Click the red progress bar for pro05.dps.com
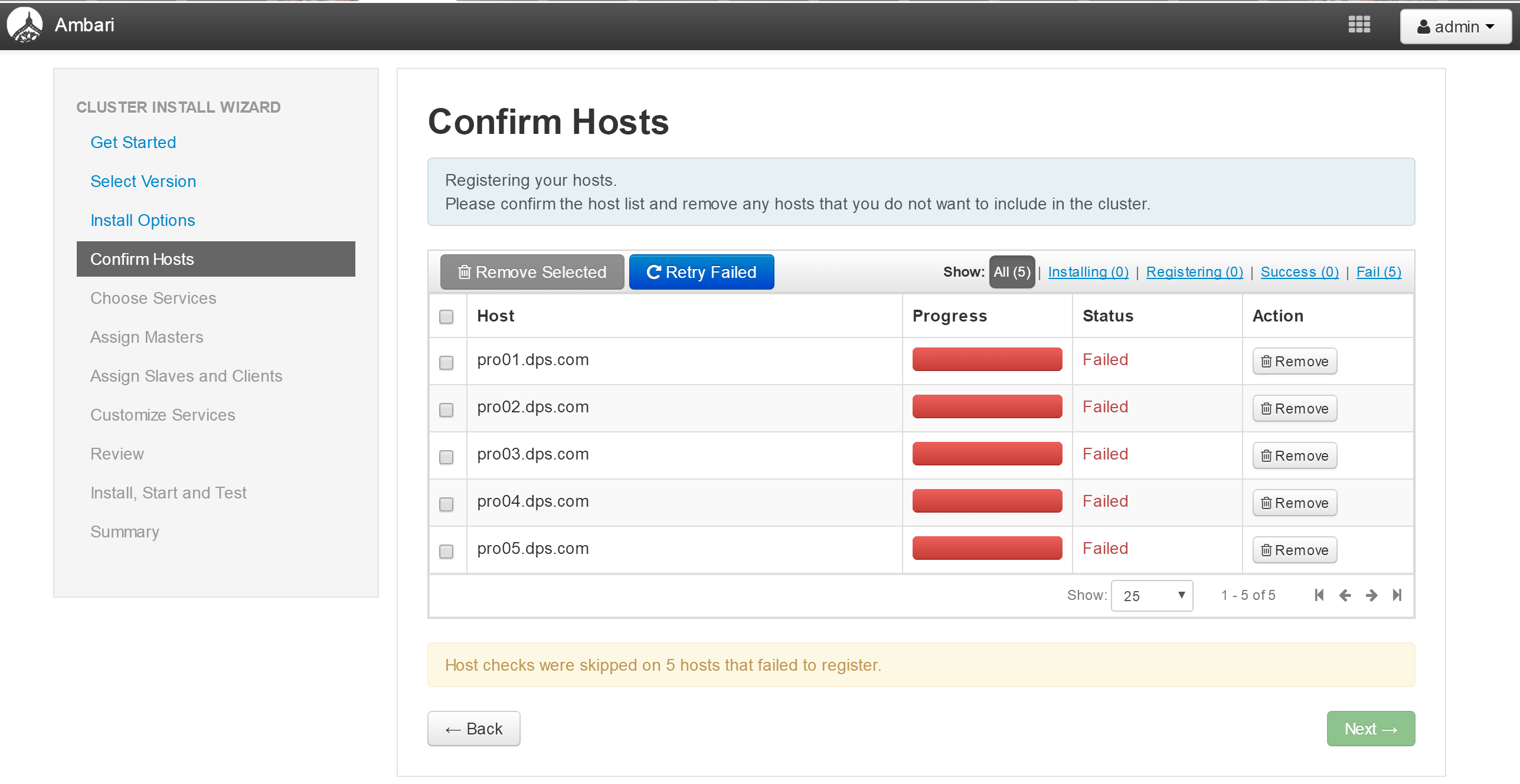 tap(988, 548)
